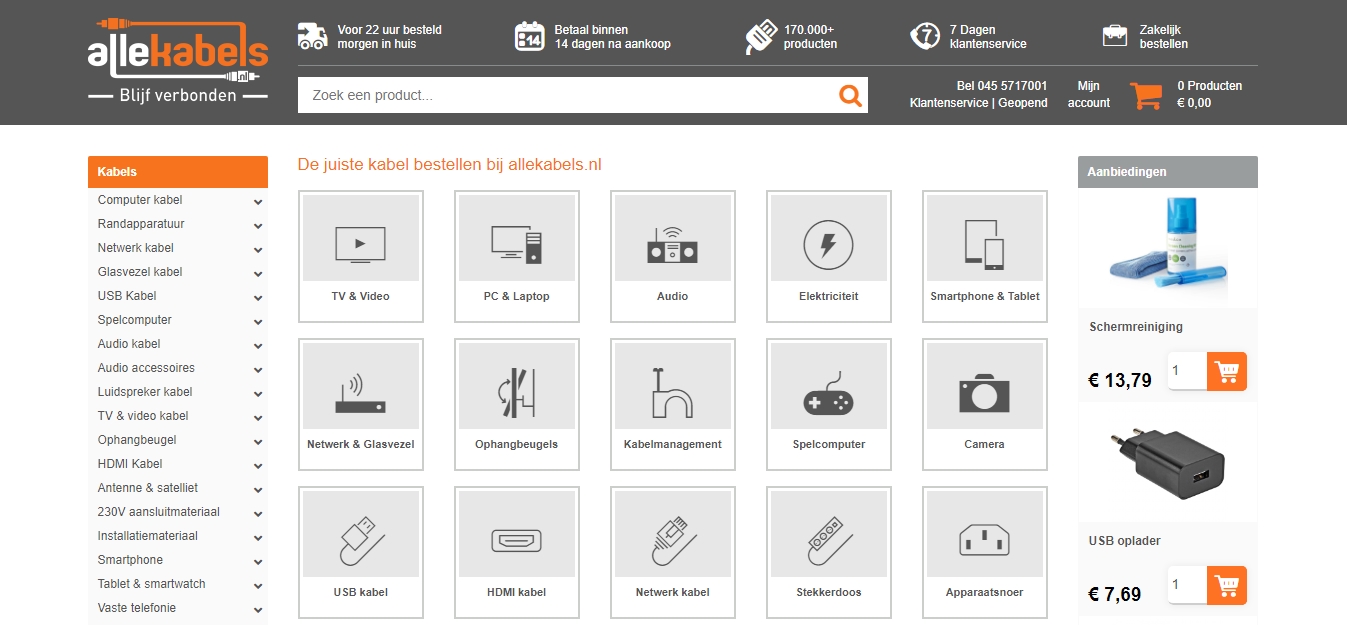
Task: Expand the Randapparatuur menu chevron
Action: (258, 225)
